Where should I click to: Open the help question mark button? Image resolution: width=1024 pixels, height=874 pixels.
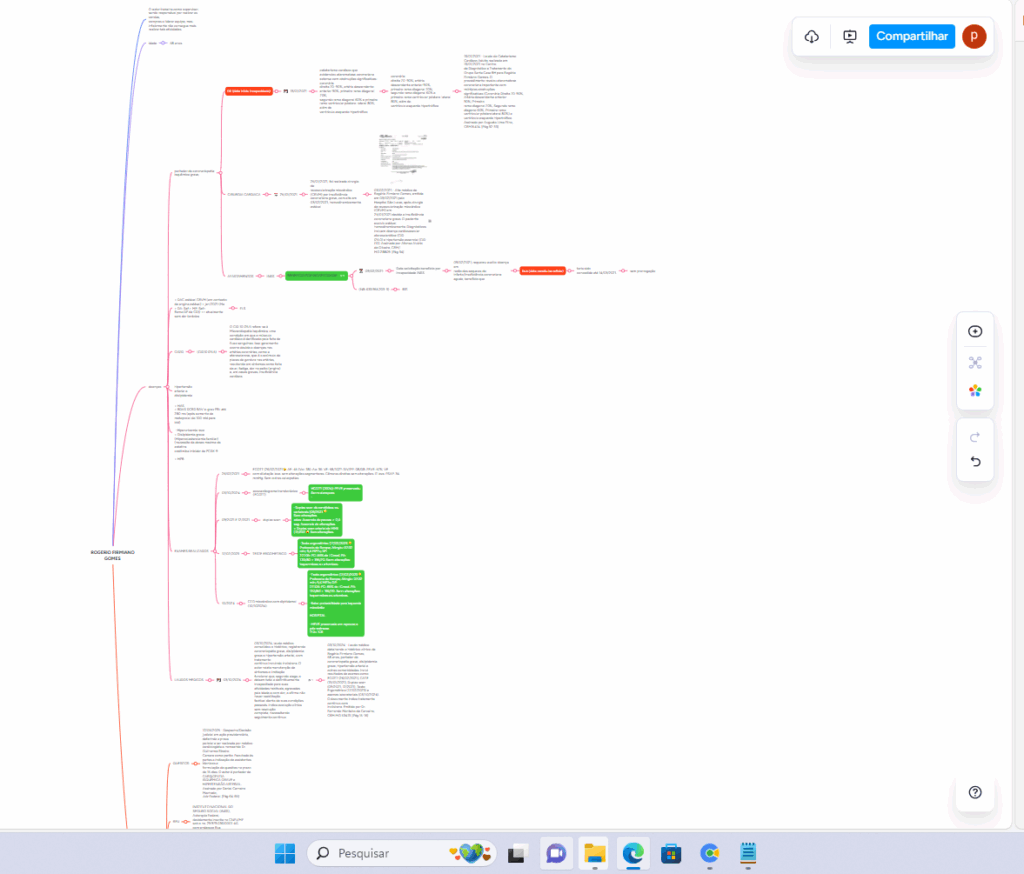(975, 792)
